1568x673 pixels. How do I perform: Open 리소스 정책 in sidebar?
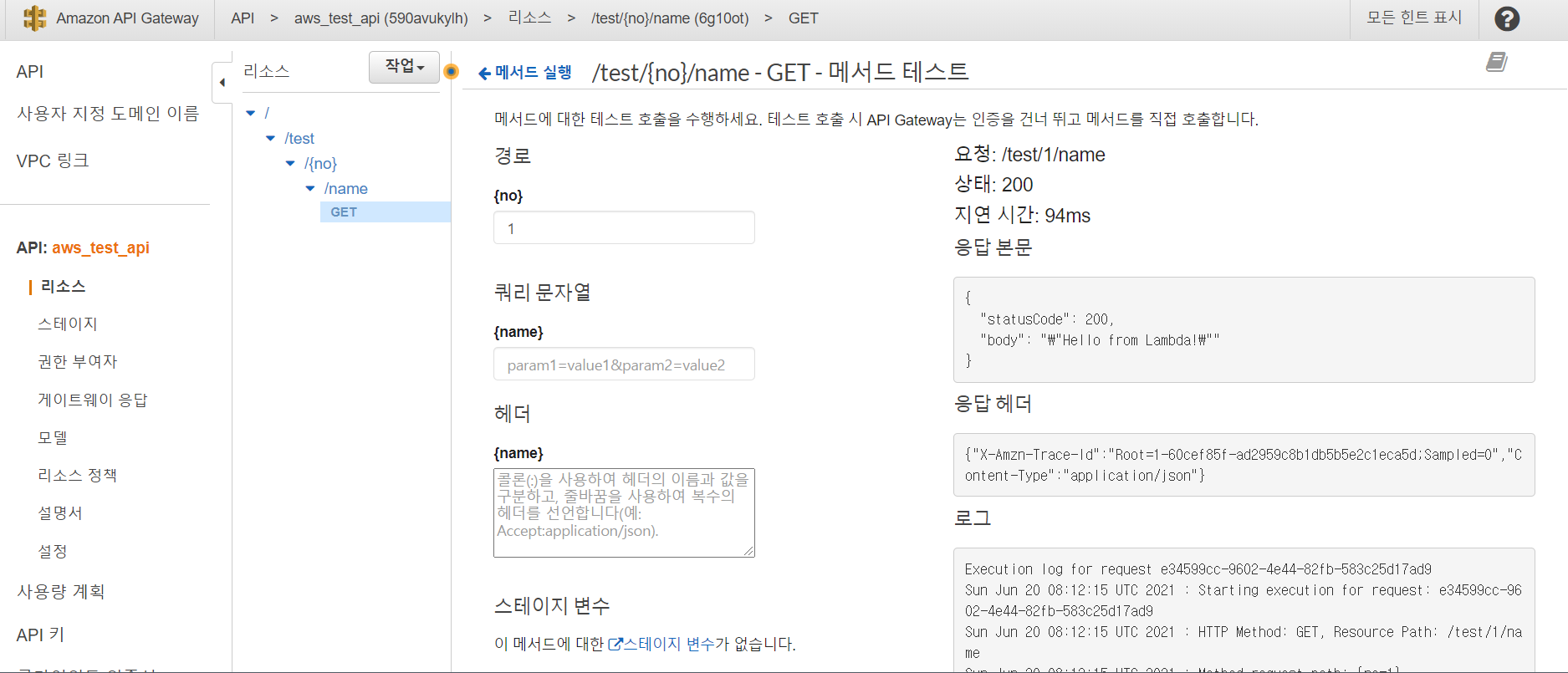[x=78, y=475]
